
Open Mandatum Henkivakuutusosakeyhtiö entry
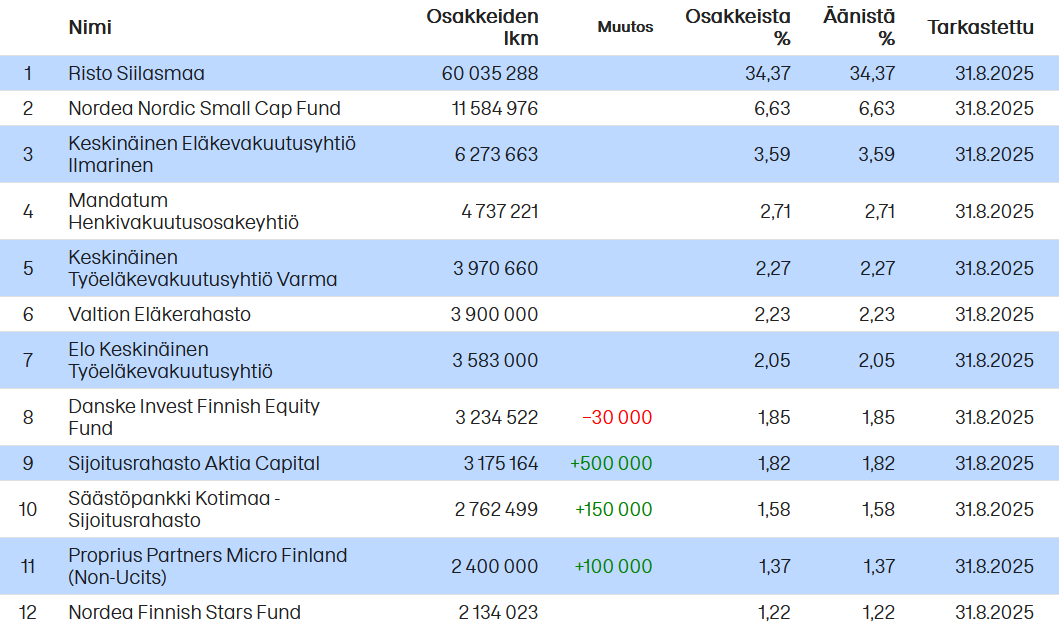pyautogui.click(x=183, y=211)
